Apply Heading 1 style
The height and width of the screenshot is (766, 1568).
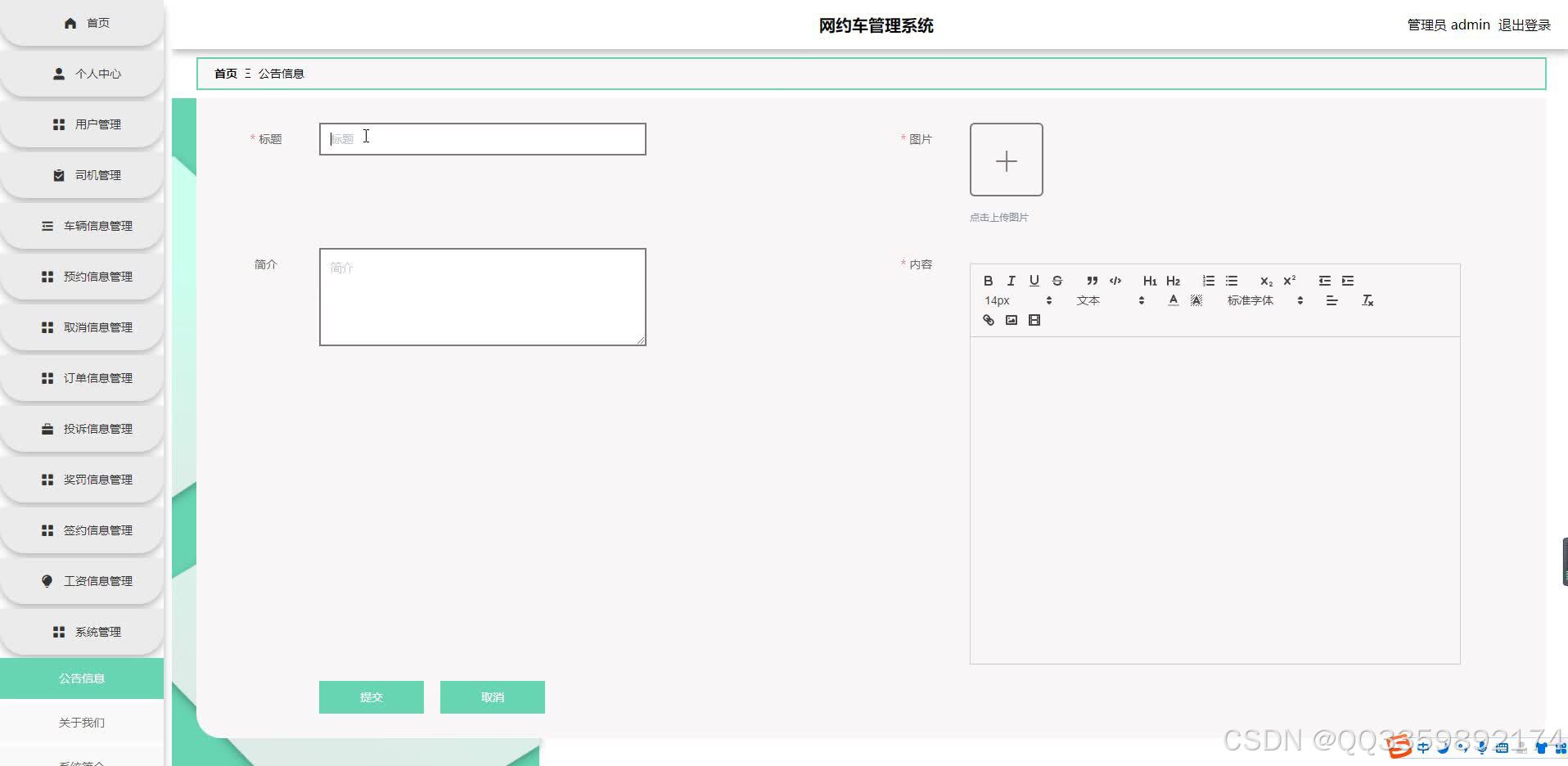pyautogui.click(x=1150, y=281)
